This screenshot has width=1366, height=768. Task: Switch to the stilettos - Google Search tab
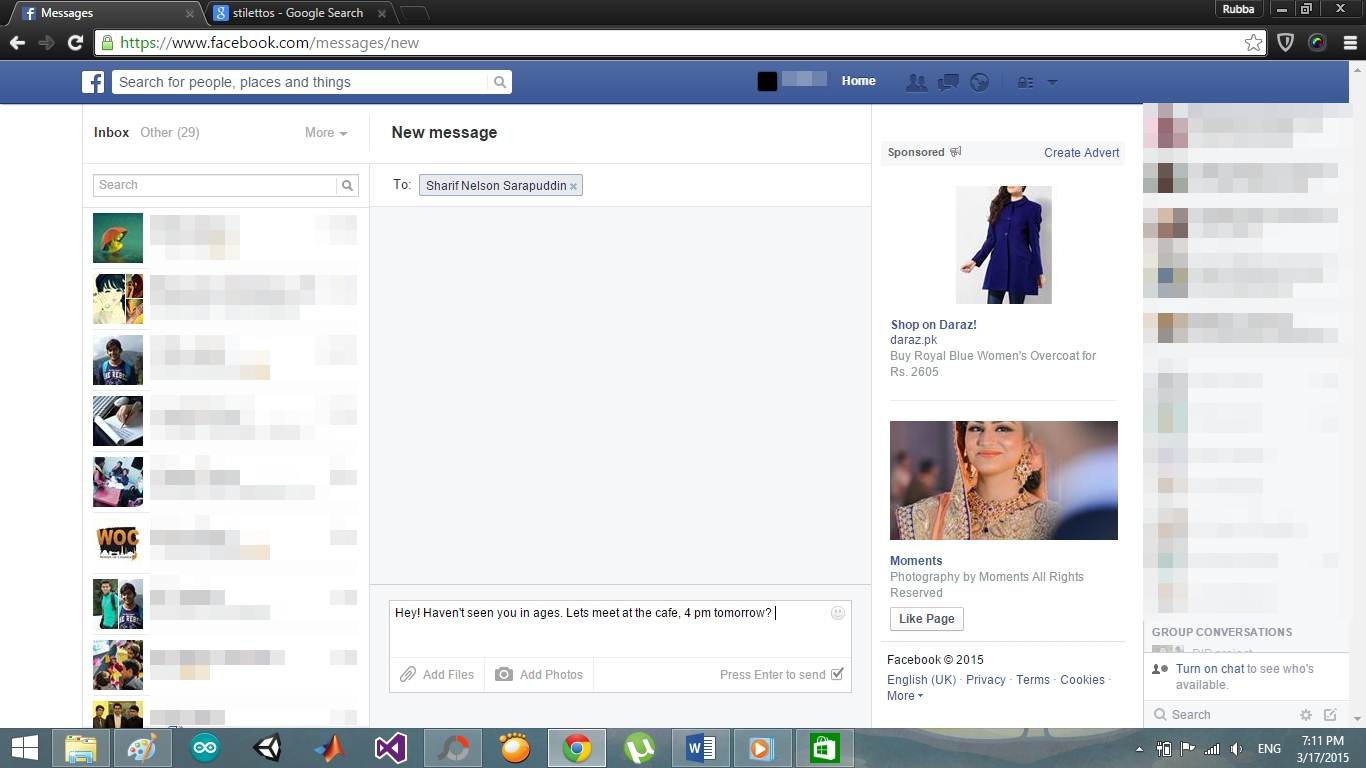(302, 13)
